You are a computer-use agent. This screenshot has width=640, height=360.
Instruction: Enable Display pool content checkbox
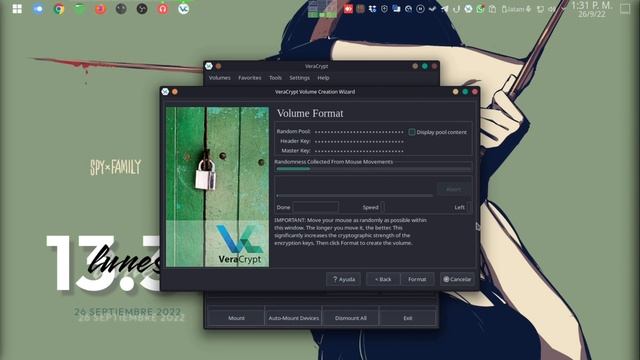[412, 132]
